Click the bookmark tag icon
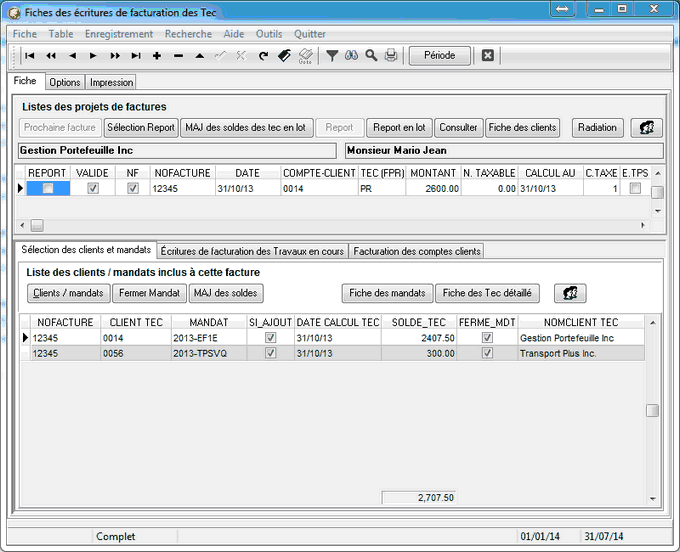Screen dimensions: 680x552 284,56
